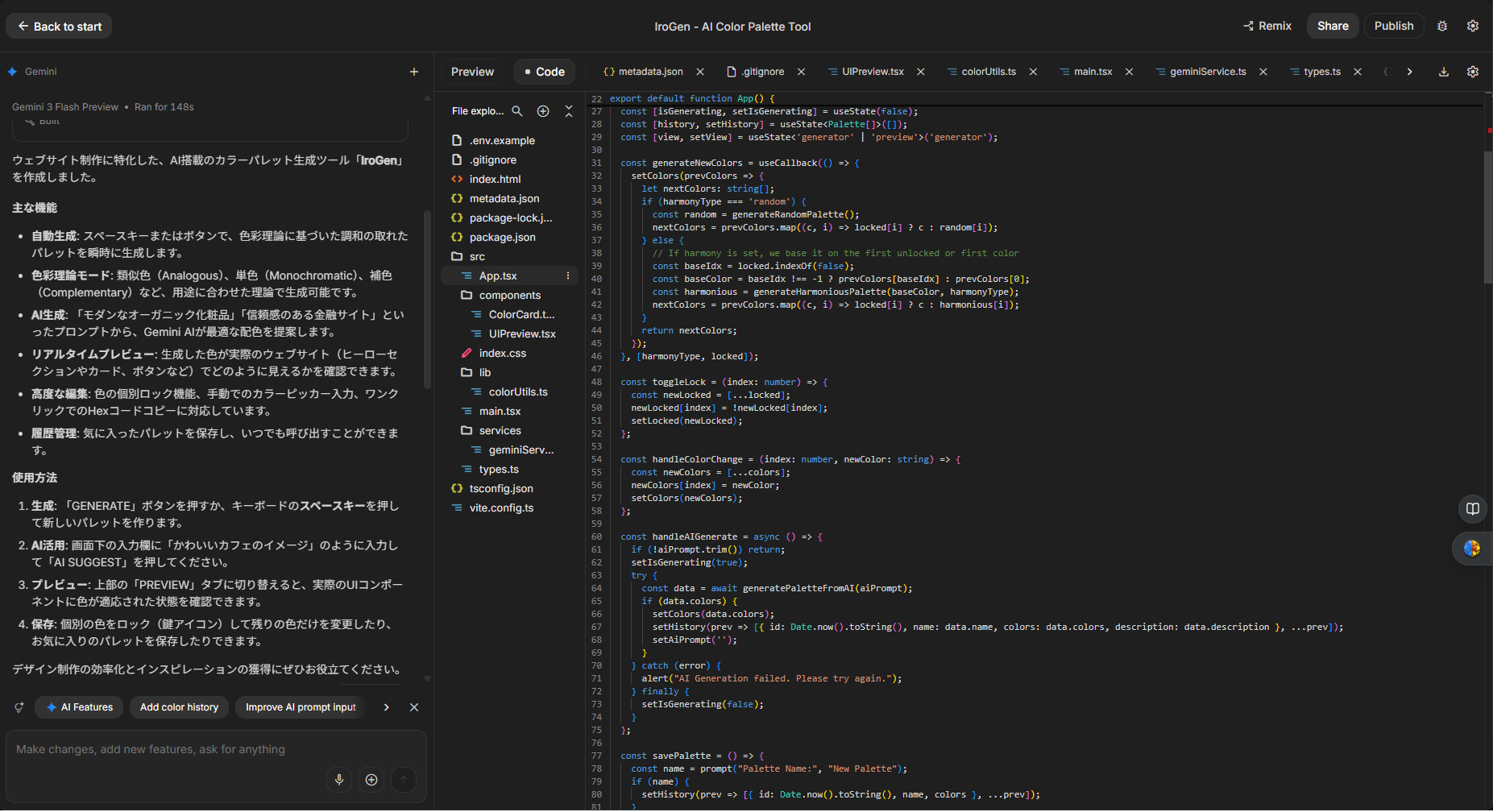Choose the Improve AI prompt input suggestion
1493x812 pixels.
point(301,707)
